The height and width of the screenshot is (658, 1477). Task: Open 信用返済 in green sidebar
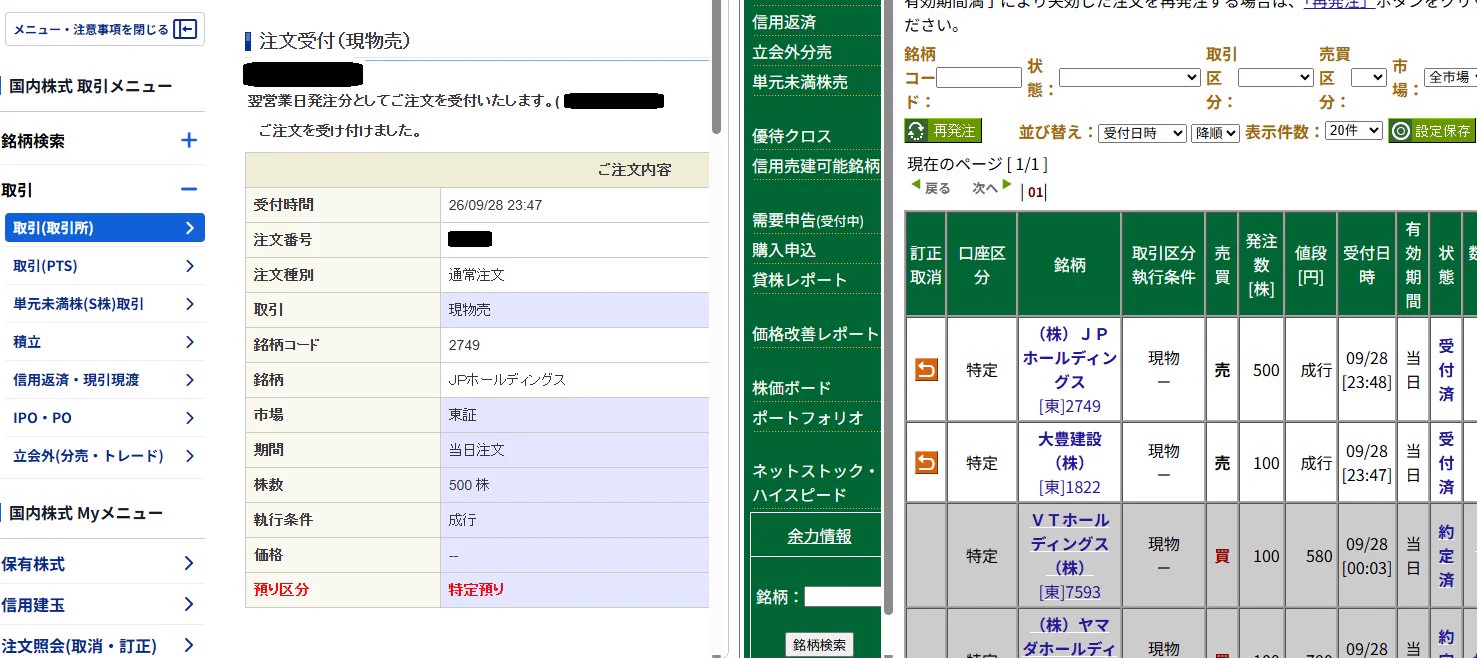pyautogui.click(x=784, y=22)
